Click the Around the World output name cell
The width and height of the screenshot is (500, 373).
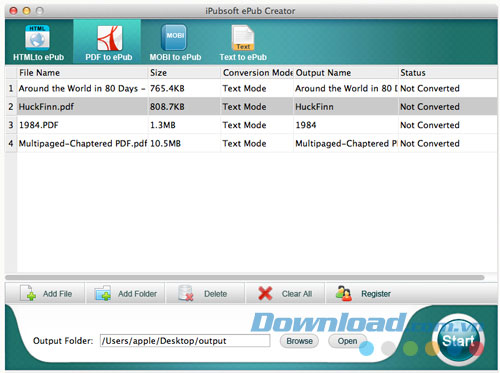(346, 88)
